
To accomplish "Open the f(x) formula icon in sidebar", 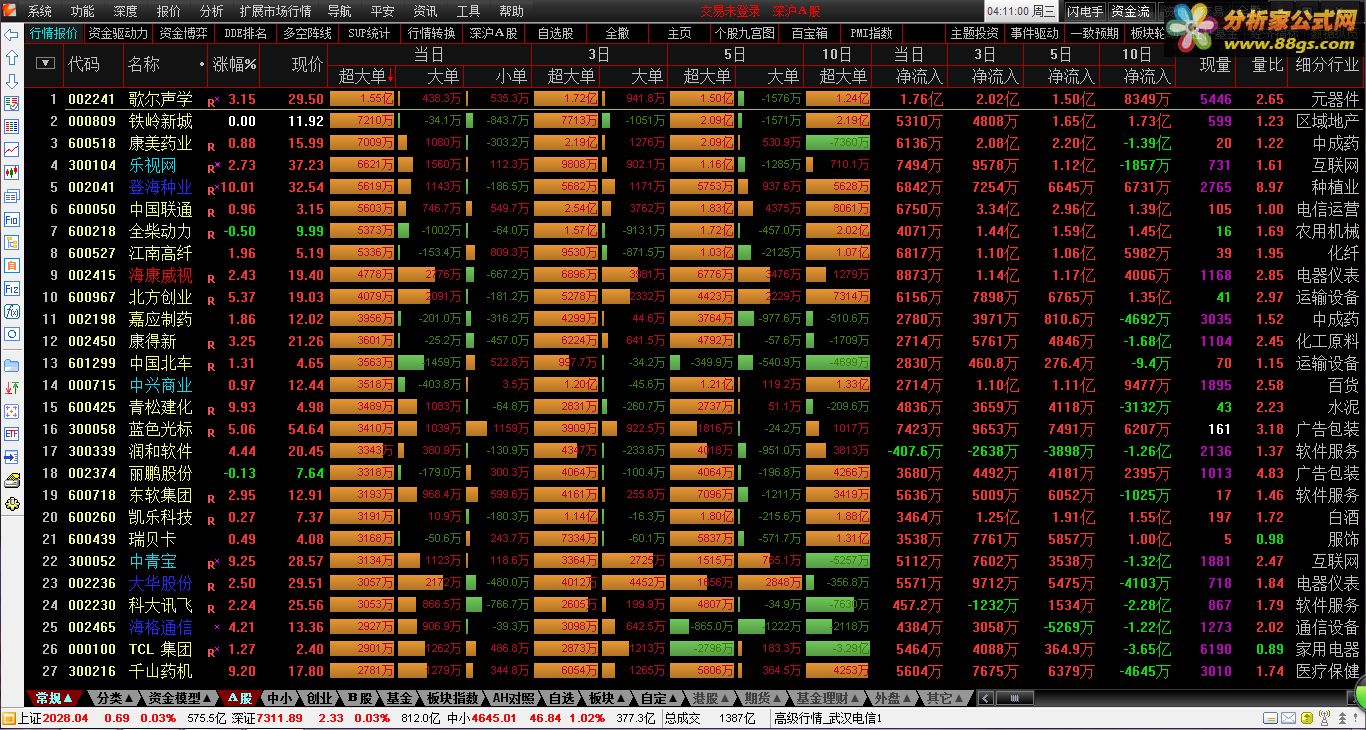I will pos(12,311).
